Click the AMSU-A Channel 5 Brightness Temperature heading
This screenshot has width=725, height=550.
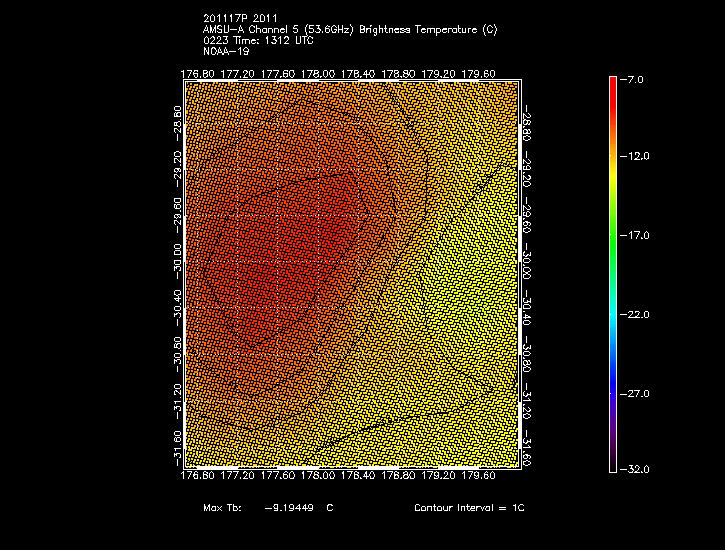pos(349,29)
